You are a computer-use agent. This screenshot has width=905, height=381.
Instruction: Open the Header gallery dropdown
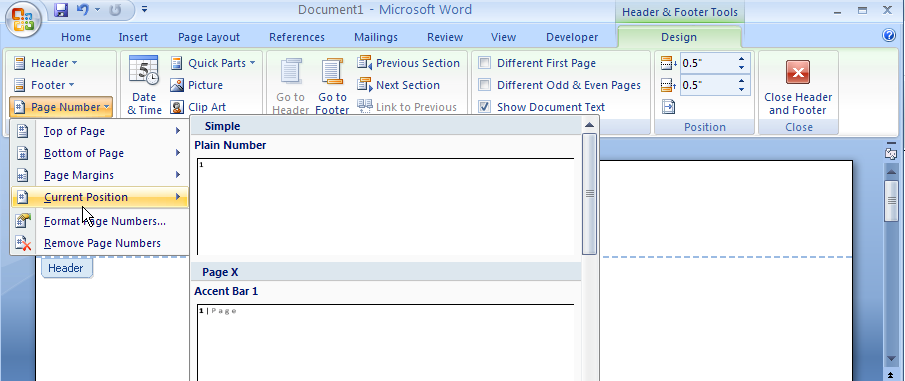46,63
